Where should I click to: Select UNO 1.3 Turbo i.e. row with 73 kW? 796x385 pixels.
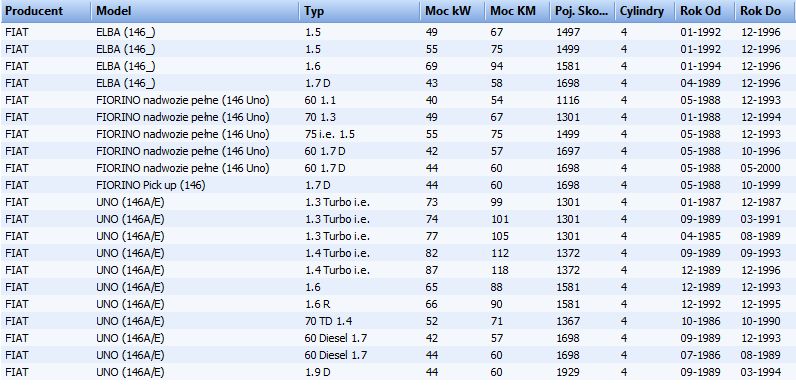pyautogui.click(x=398, y=202)
